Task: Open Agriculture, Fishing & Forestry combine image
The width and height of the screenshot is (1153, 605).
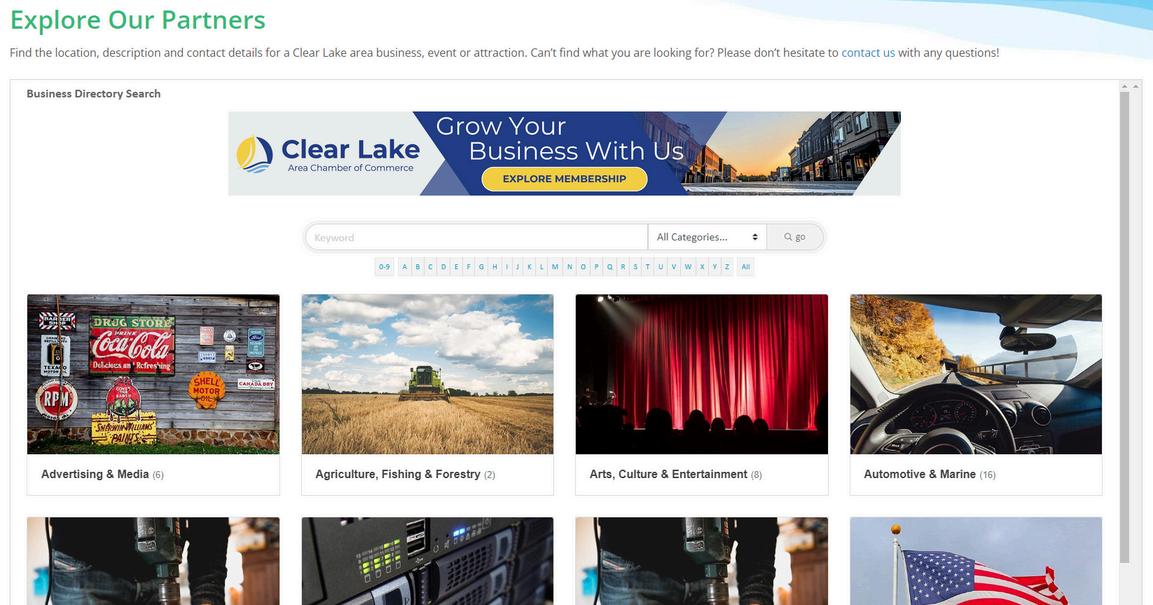Action: 427,374
